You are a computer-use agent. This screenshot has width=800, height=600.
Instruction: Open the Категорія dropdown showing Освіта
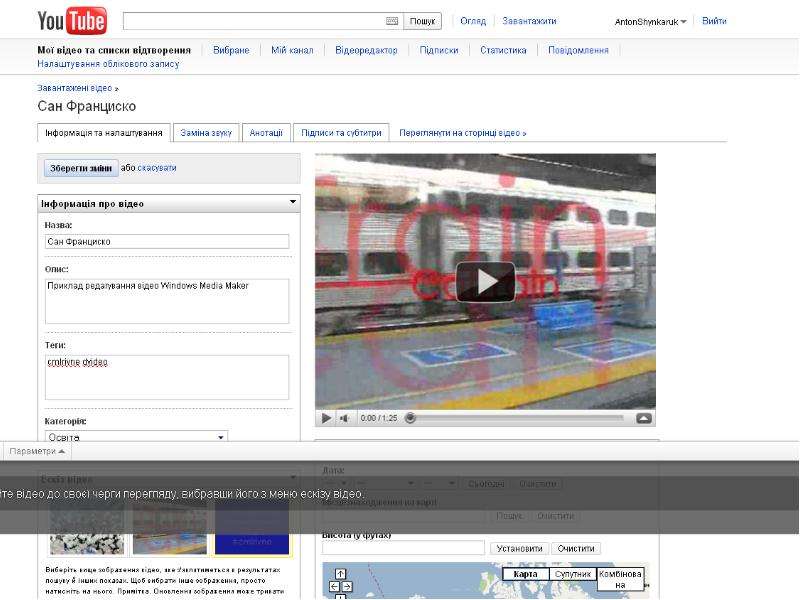136,437
